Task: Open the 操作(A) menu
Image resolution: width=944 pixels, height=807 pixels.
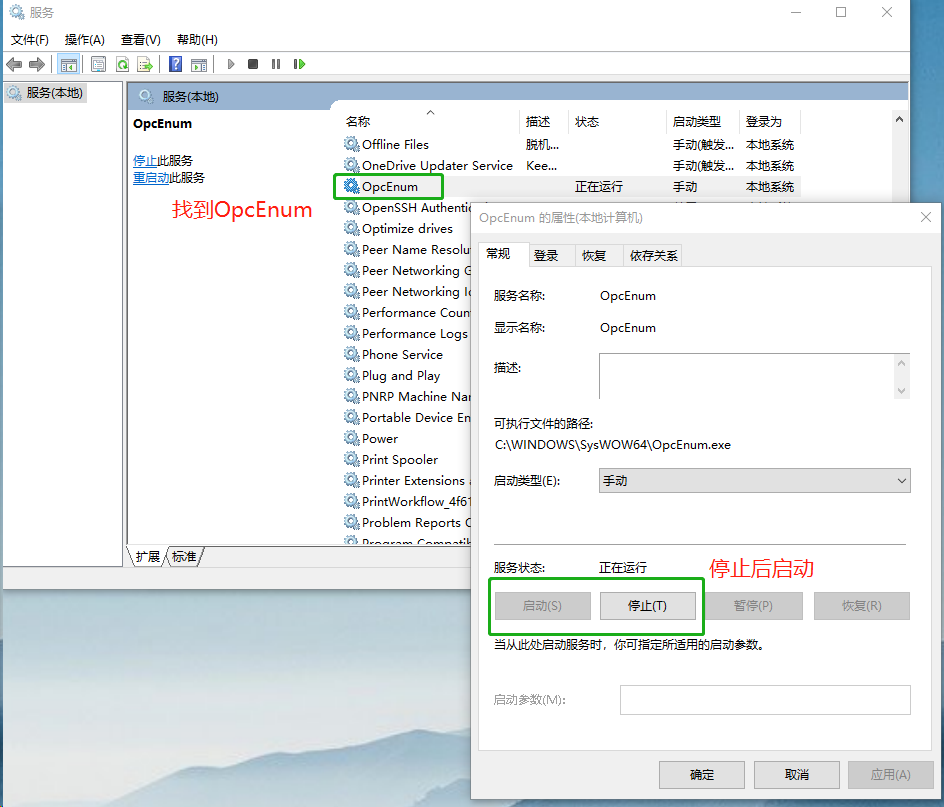Action: pos(84,40)
